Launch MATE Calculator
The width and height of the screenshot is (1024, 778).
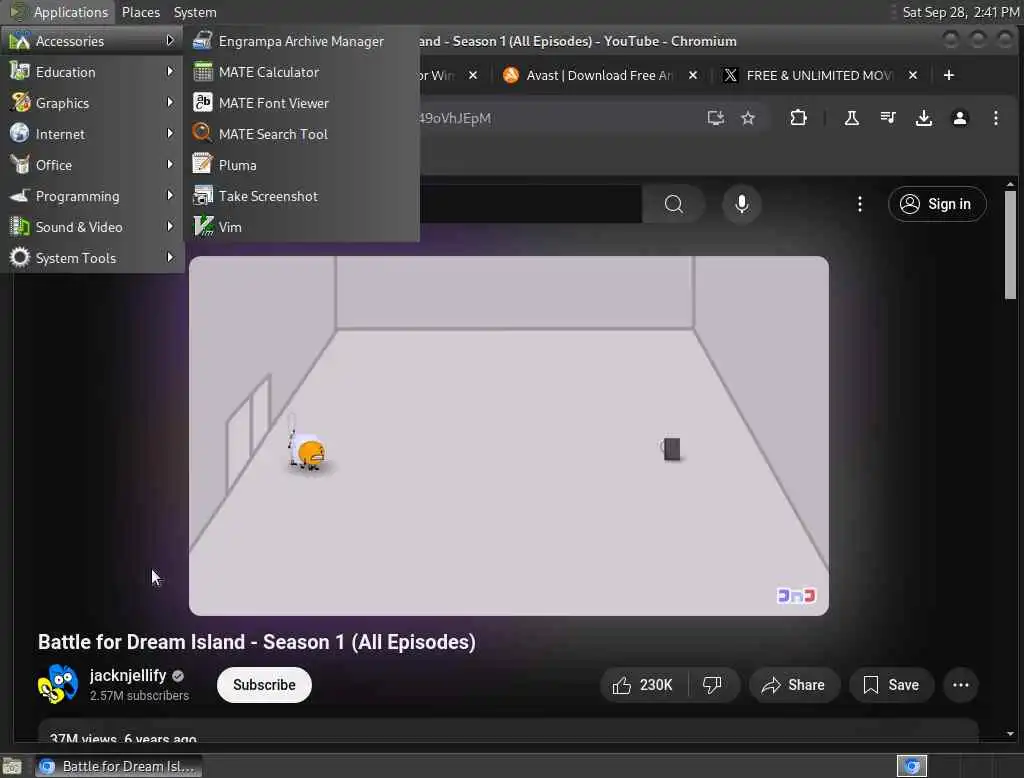(300, 72)
